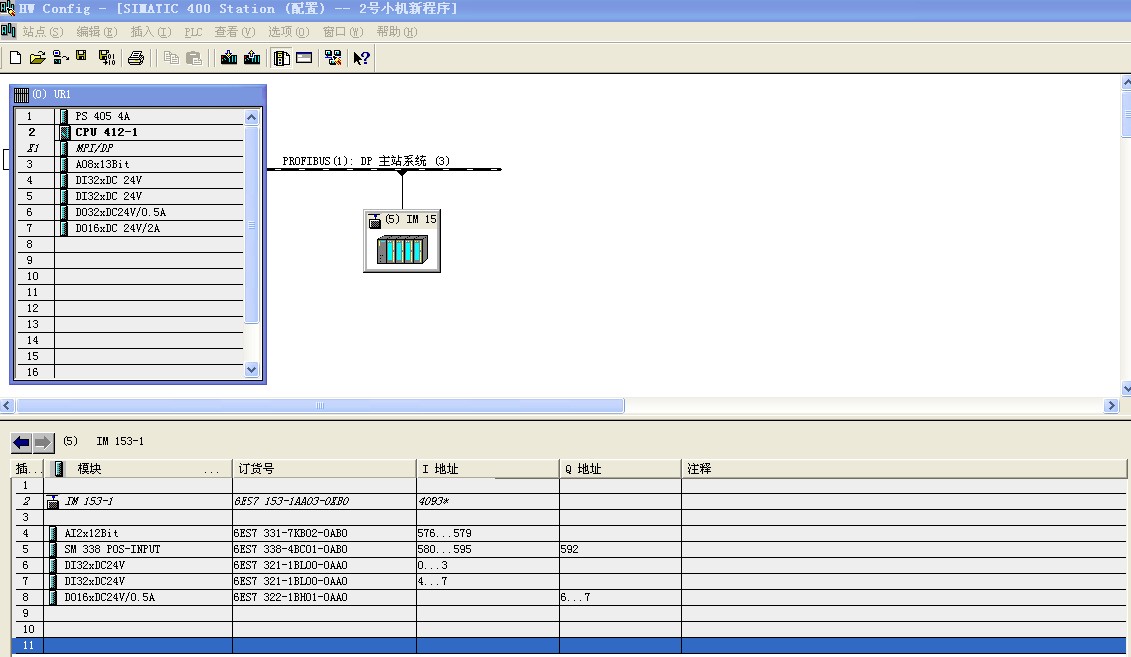Image resolution: width=1131 pixels, height=657 pixels.
Task: Select PS 405 4A in rack slot 1
Action: pyautogui.click(x=130, y=116)
